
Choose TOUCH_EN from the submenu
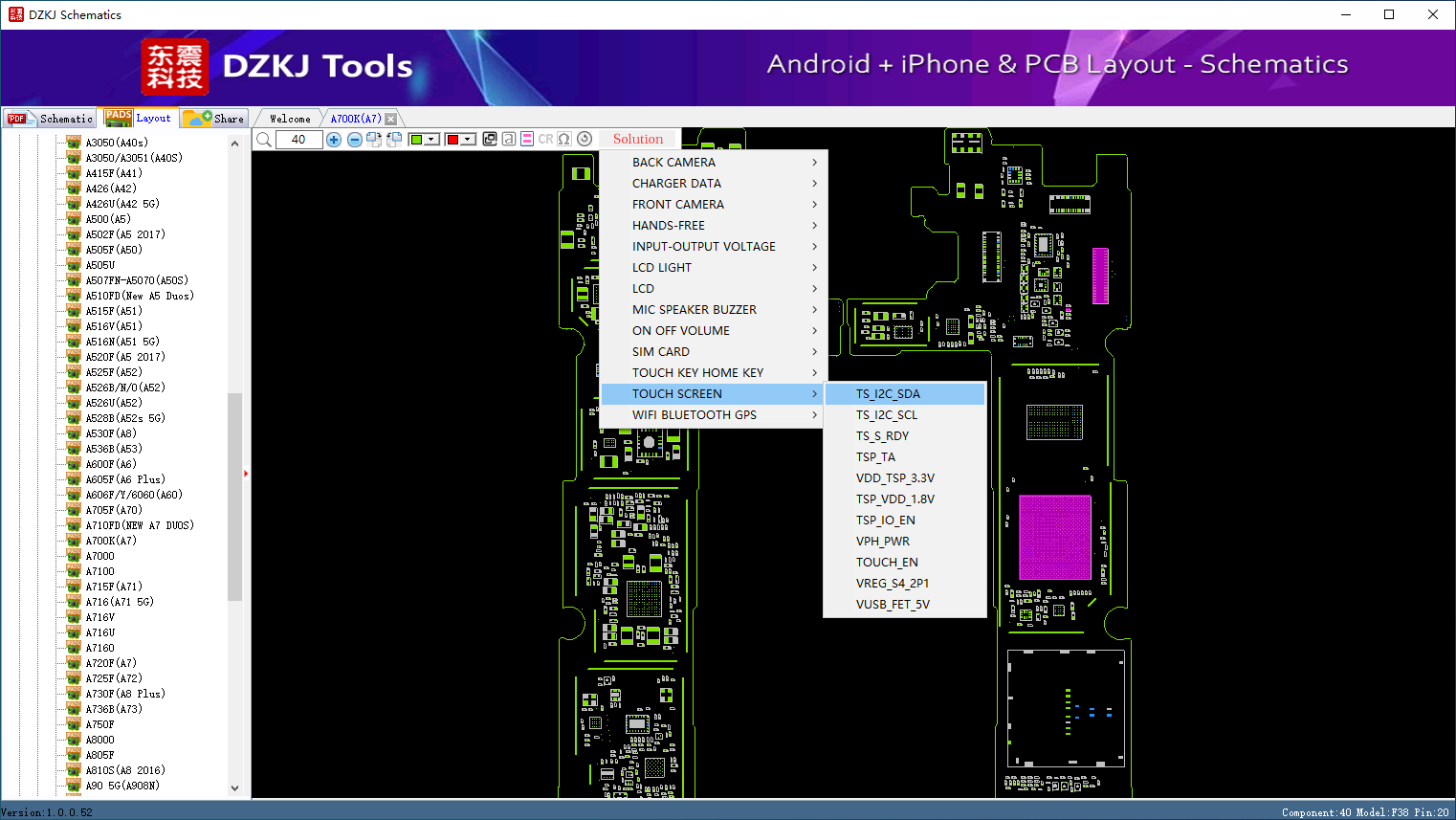[x=905, y=563]
